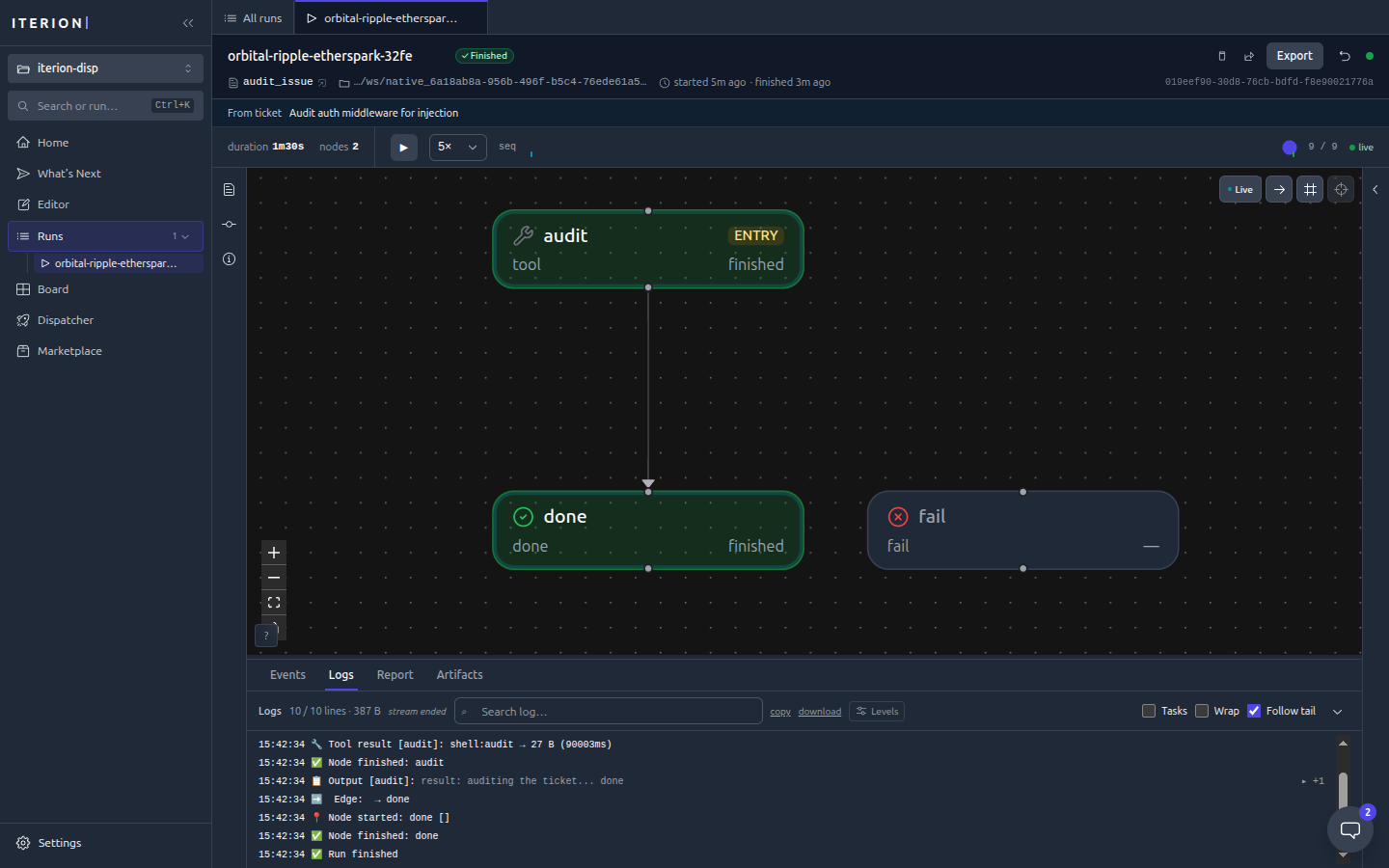Switch to the Events tab
This screenshot has height=868, width=1389.
[x=287, y=675]
